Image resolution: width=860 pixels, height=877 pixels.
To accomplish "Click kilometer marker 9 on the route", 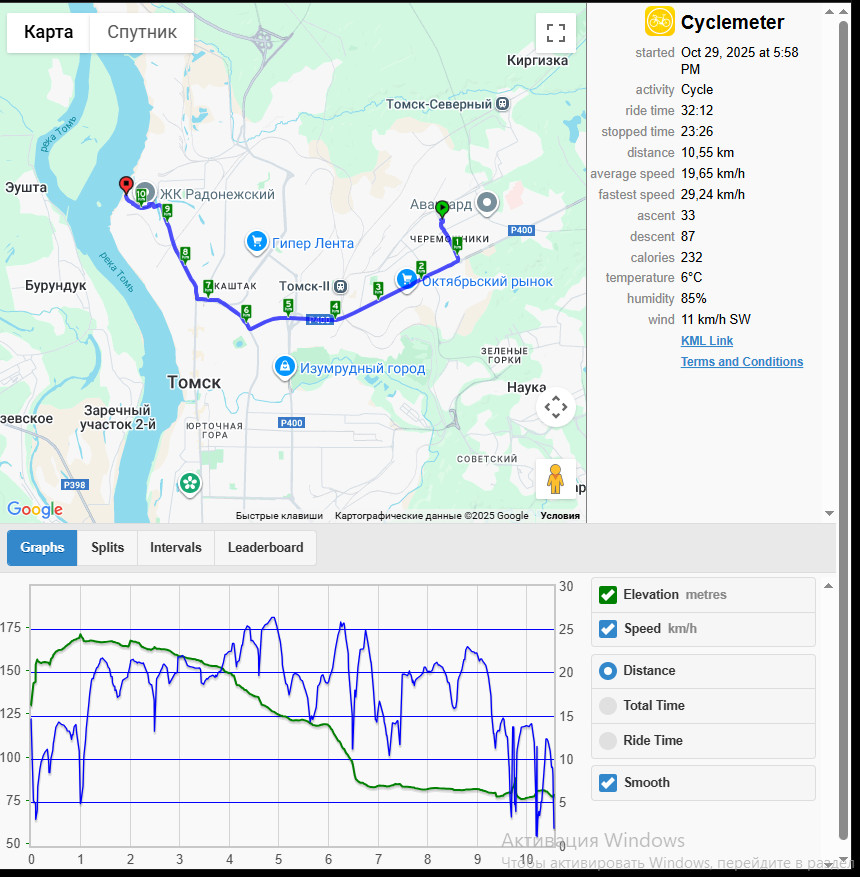I will pyautogui.click(x=167, y=211).
